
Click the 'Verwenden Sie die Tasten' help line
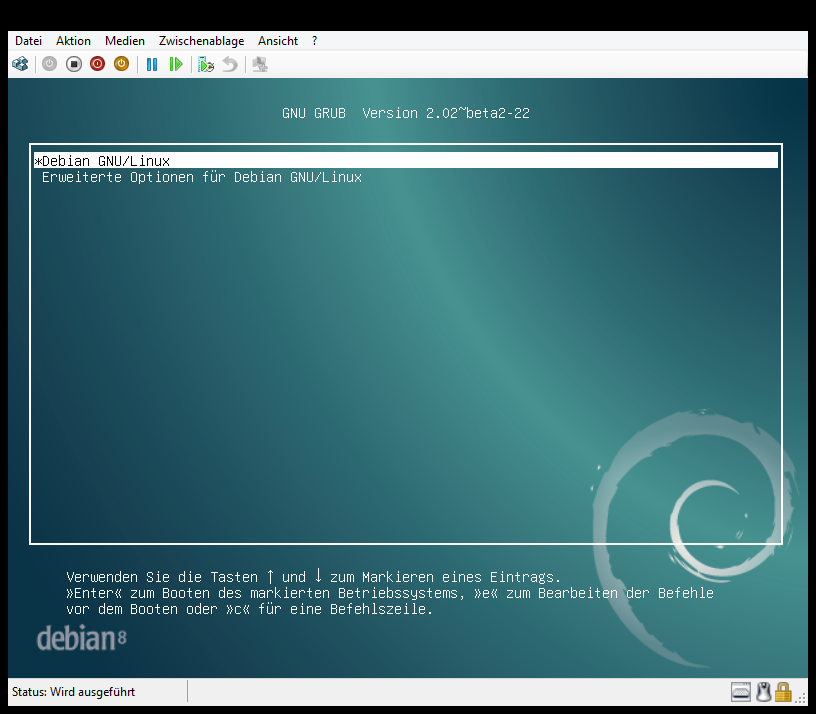314,577
